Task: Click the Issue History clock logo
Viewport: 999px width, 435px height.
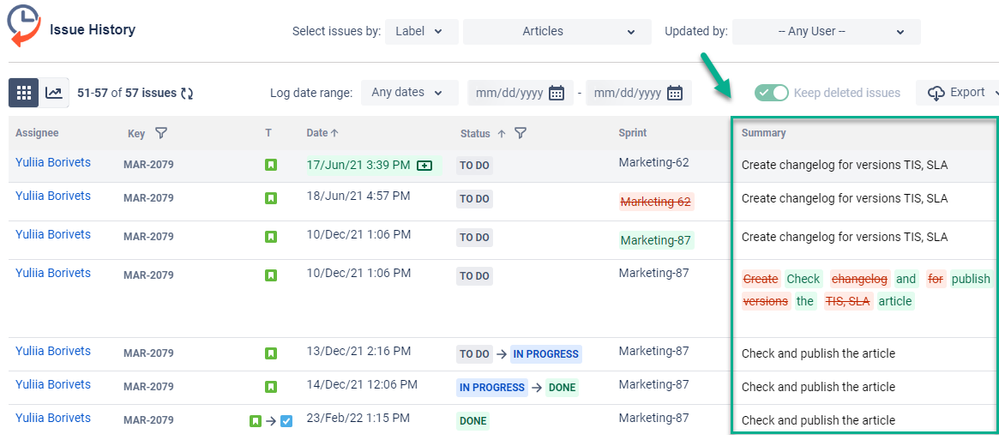Action: pos(24,26)
